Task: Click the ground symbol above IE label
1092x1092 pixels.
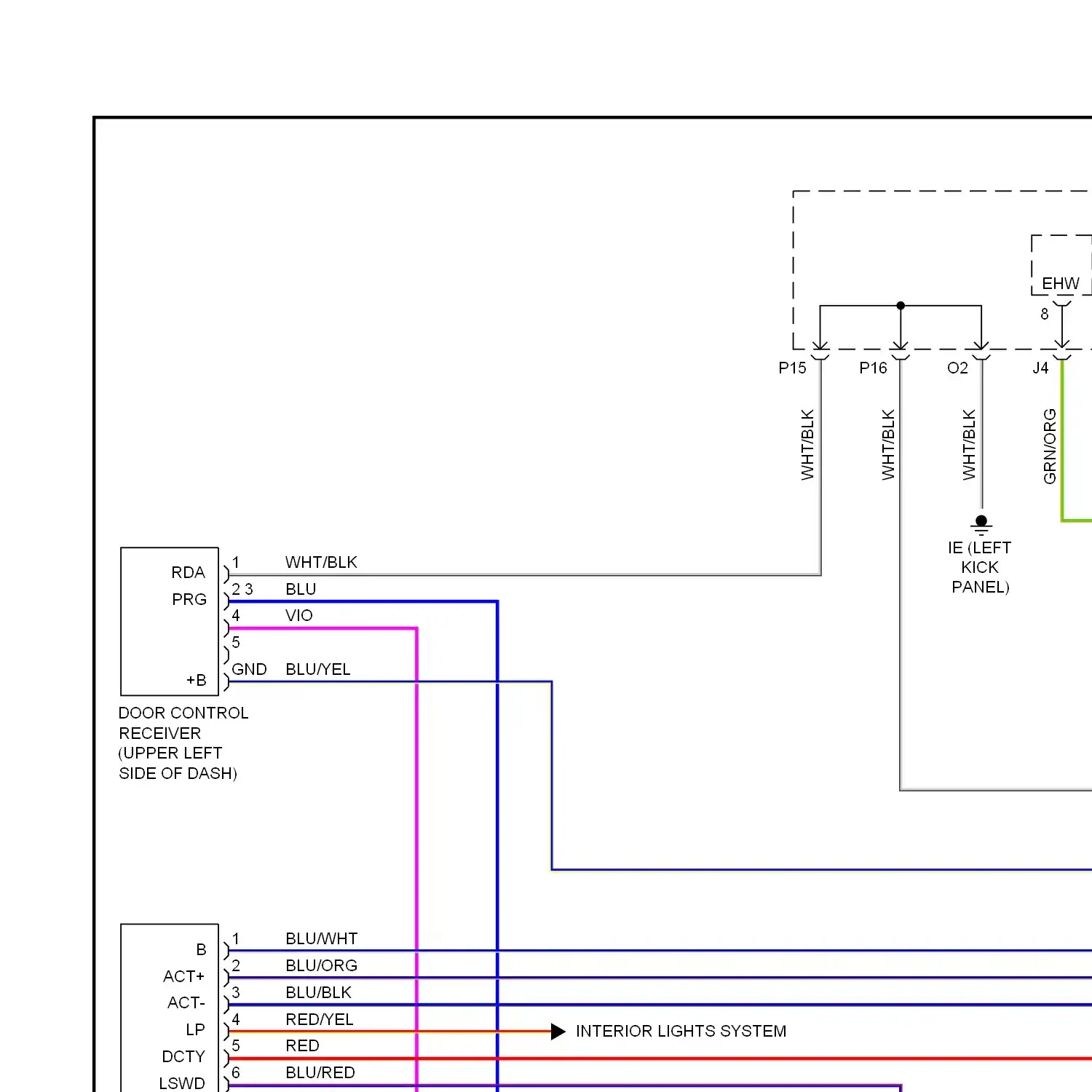Action: pos(981,524)
